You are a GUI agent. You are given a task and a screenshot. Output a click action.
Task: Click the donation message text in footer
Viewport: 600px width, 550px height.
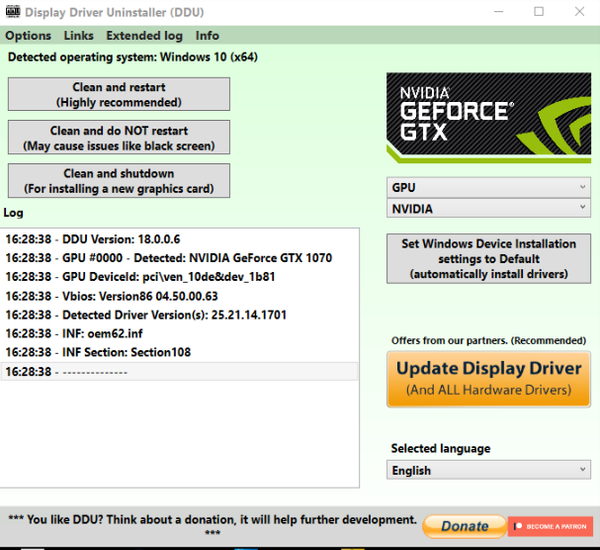click(x=212, y=524)
